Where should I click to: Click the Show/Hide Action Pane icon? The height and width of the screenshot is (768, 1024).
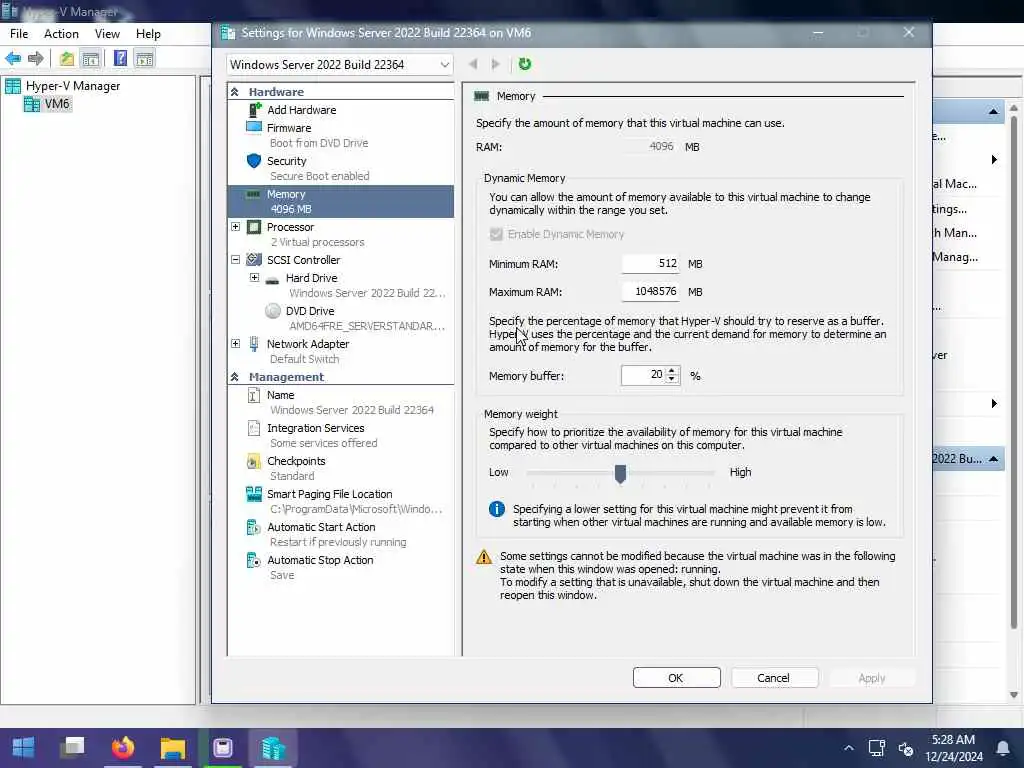coord(144,59)
